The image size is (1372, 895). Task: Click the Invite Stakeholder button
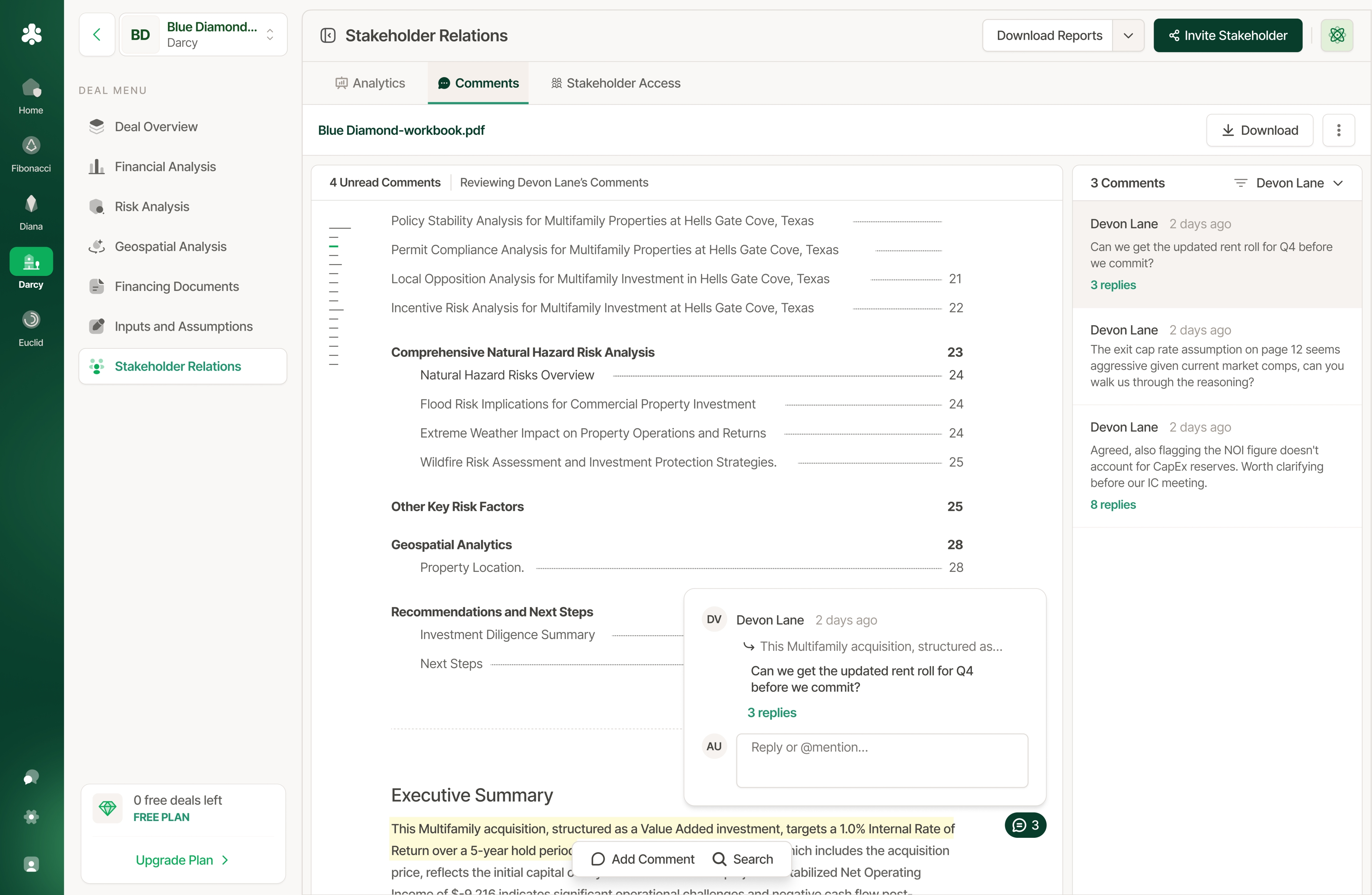pos(1227,36)
